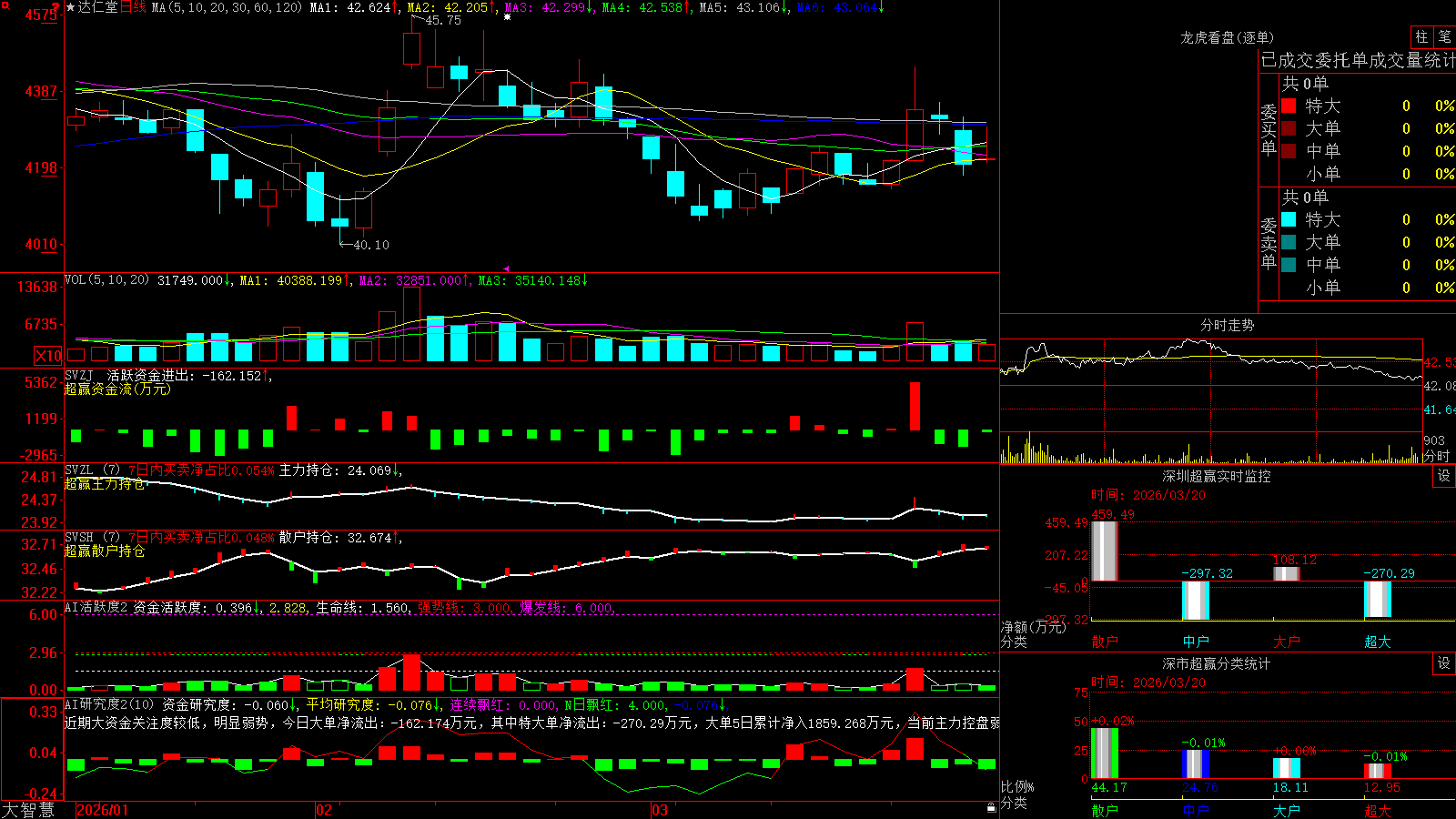Click the dark red 大单 buy-order swatch
1456x819 pixels.
(1289, 128)
